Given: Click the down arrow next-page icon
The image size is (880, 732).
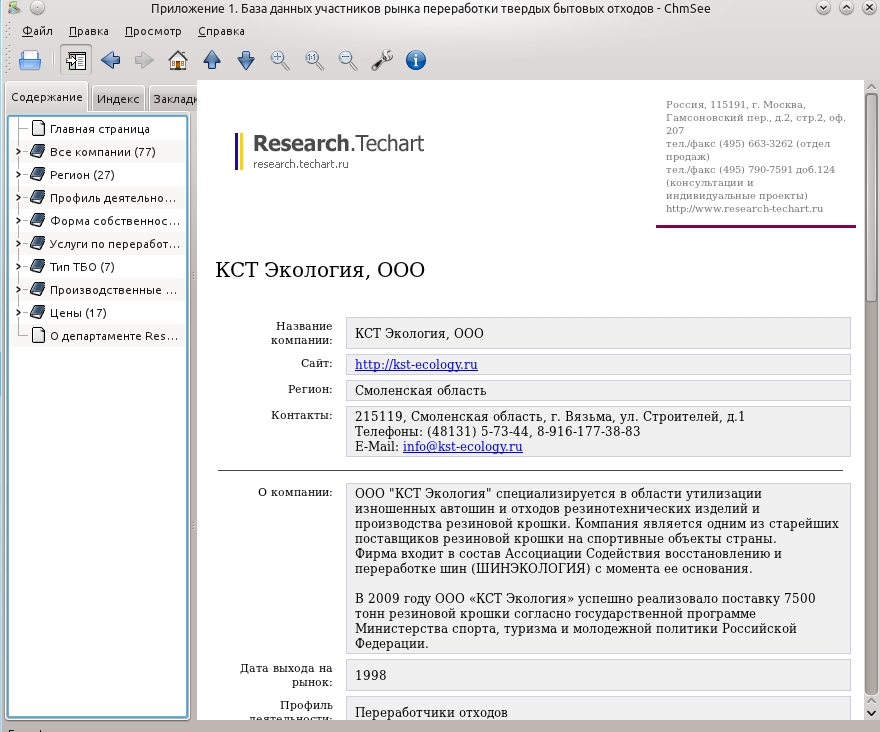Looking at the screenshot, I should point(246,60).
